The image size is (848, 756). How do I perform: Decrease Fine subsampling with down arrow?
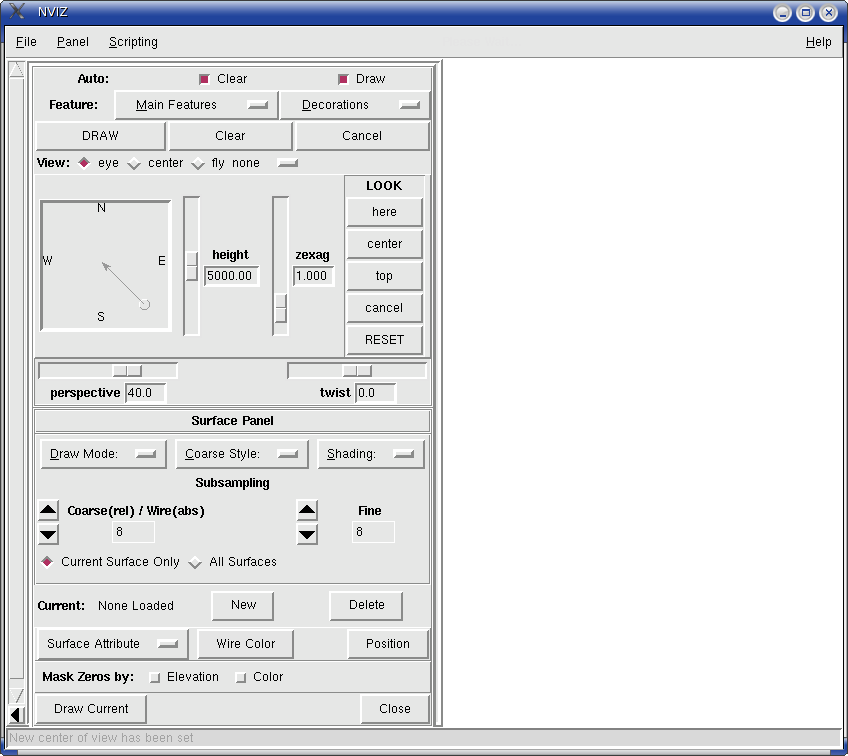pos(307,534)
